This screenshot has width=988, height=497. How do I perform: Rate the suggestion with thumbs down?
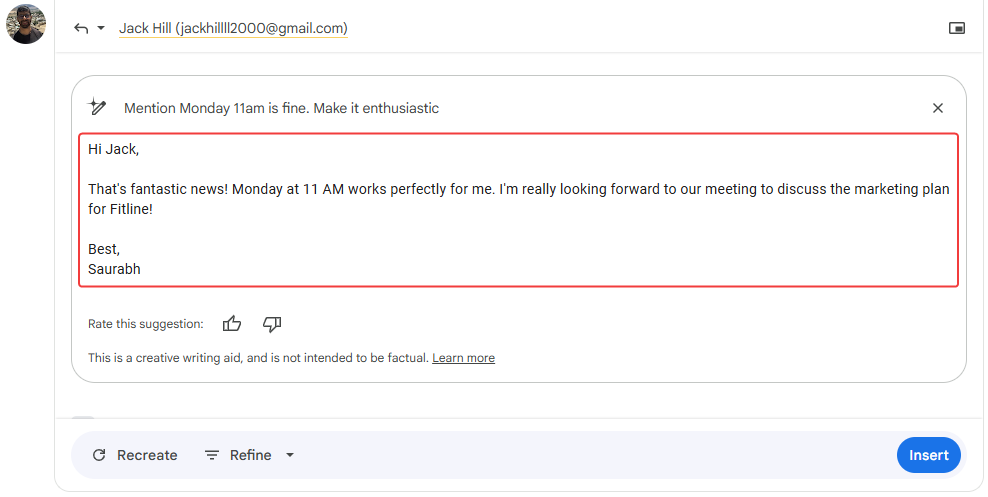pyautogui.click(x=272, y=324)
